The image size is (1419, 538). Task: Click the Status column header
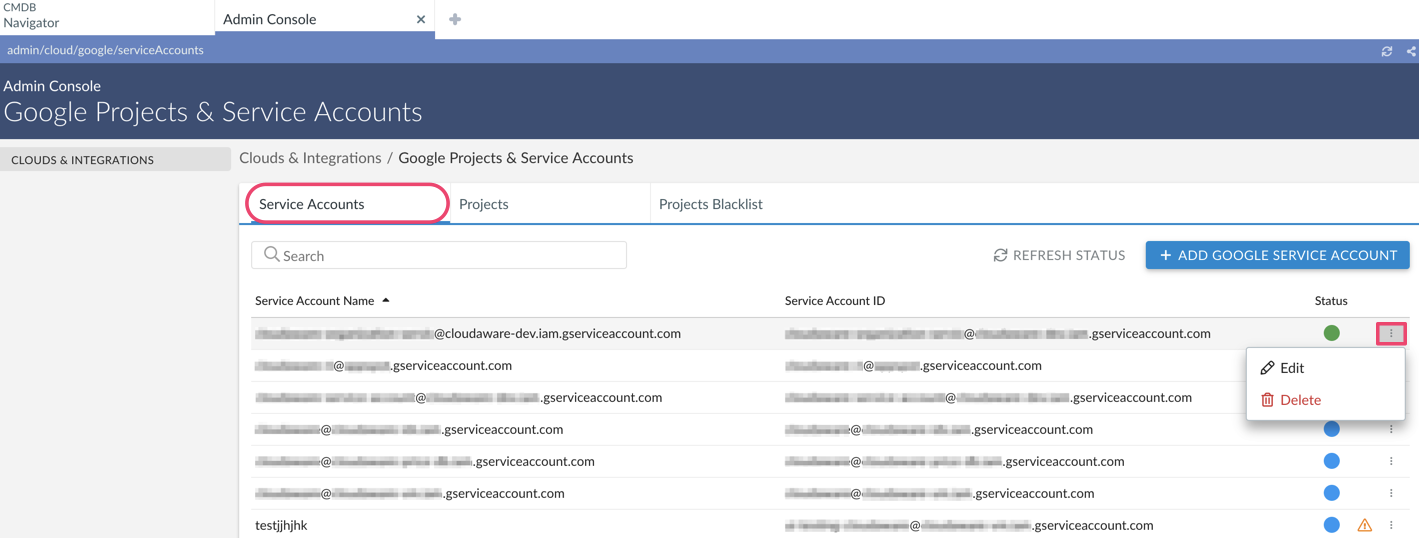[1331, 300]
